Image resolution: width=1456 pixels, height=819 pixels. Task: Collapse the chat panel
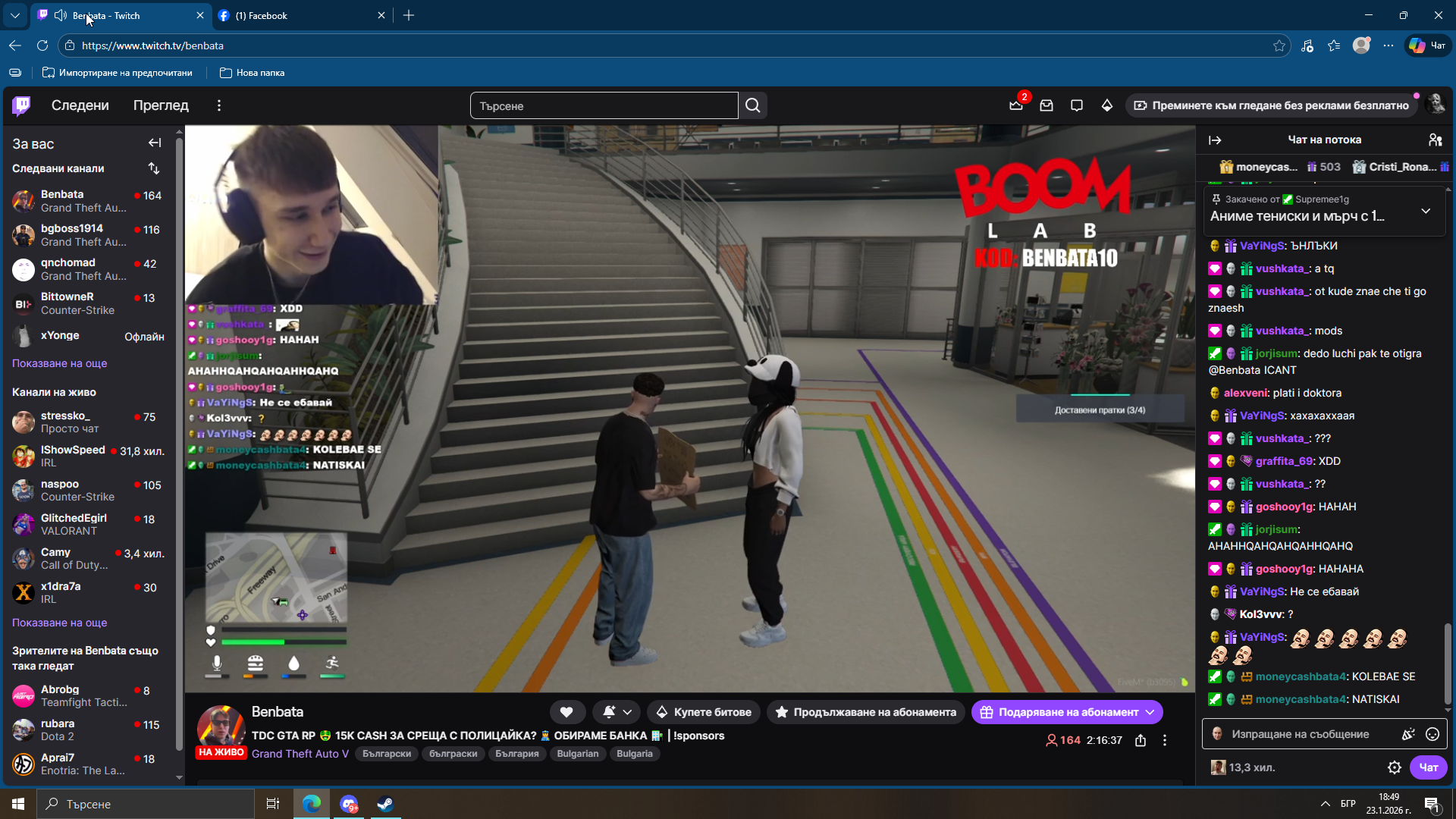tap(1215, 140)
